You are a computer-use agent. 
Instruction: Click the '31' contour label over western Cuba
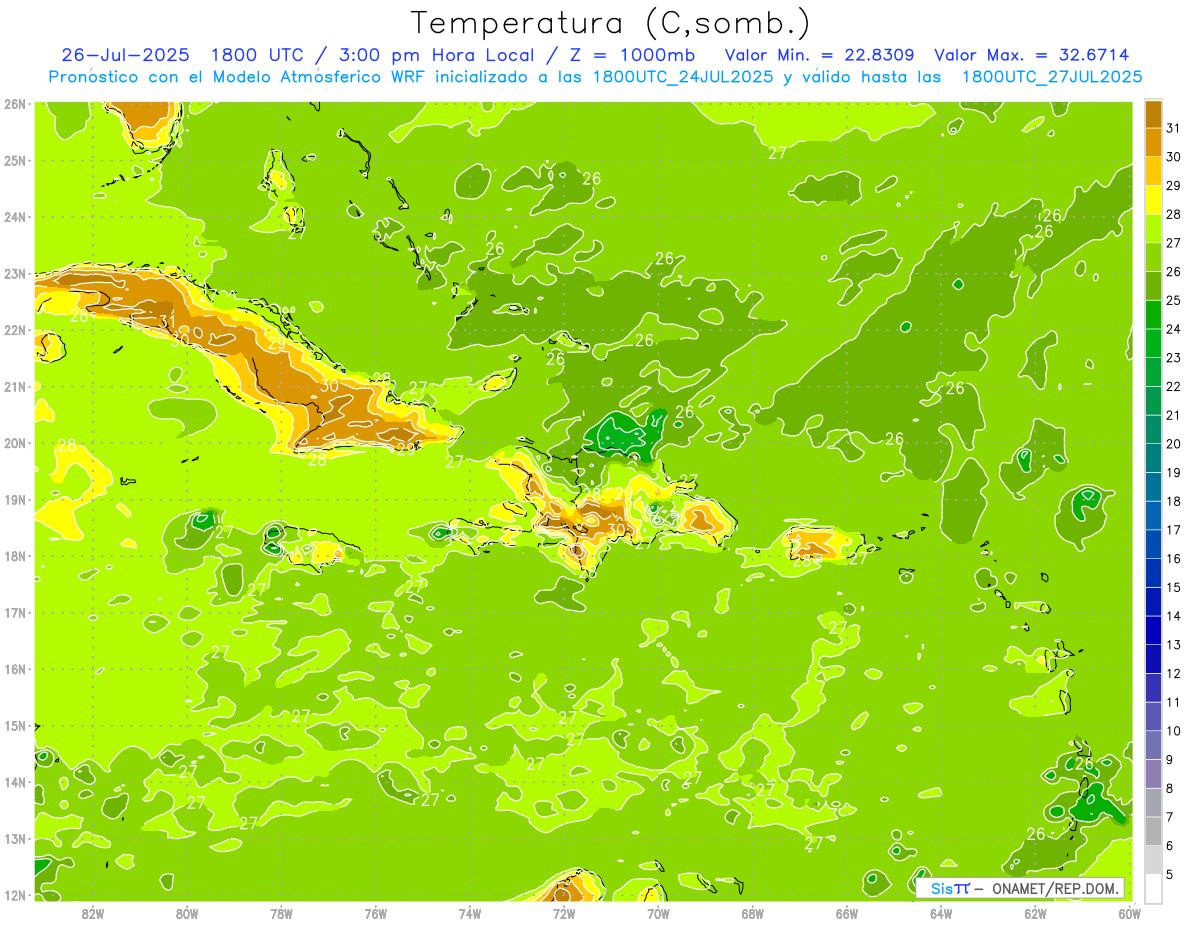168,322
